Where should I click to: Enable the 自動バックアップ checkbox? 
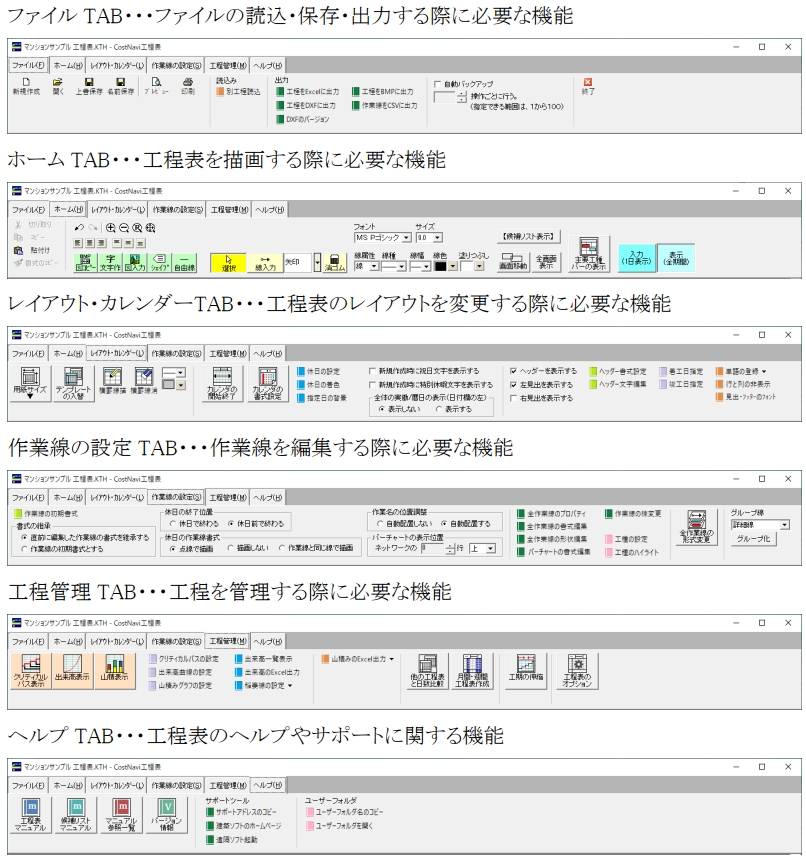tap(438, 85)
